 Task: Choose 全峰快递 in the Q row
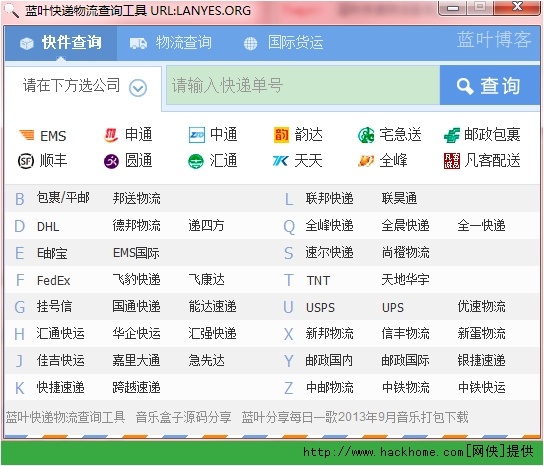point(329,226)
